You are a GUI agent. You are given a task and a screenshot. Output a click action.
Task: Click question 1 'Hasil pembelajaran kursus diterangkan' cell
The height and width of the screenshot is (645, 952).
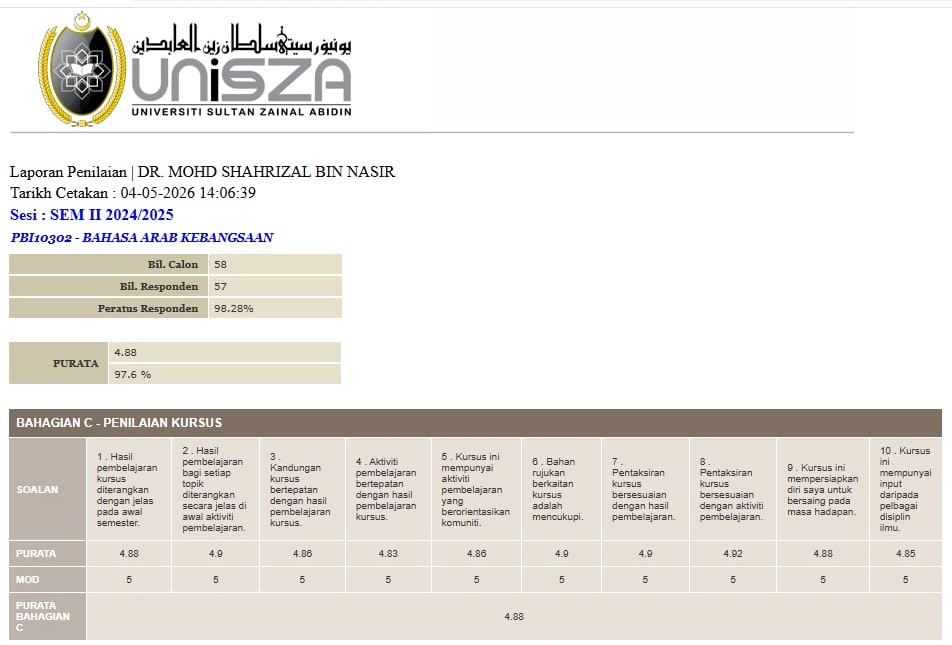[x=129, y=490]
